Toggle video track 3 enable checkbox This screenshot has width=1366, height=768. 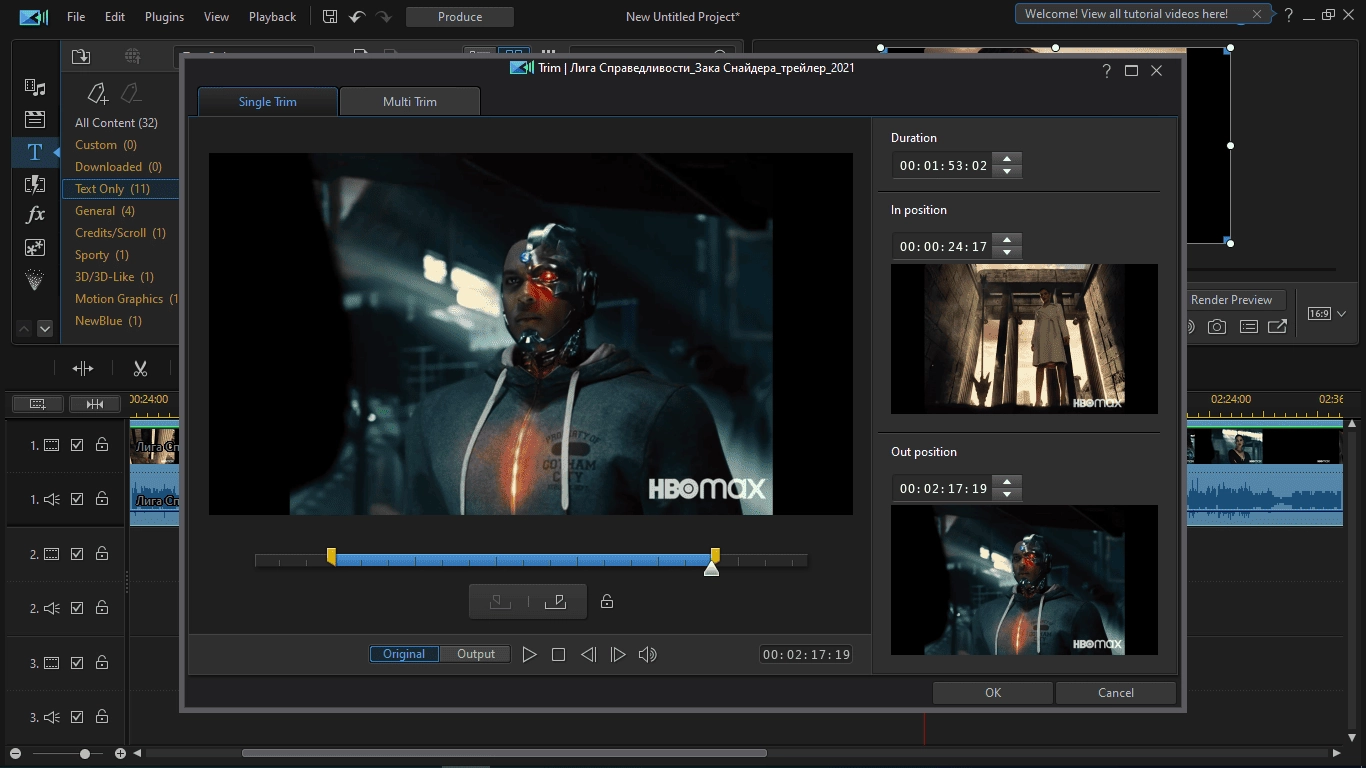pos(77,663)
